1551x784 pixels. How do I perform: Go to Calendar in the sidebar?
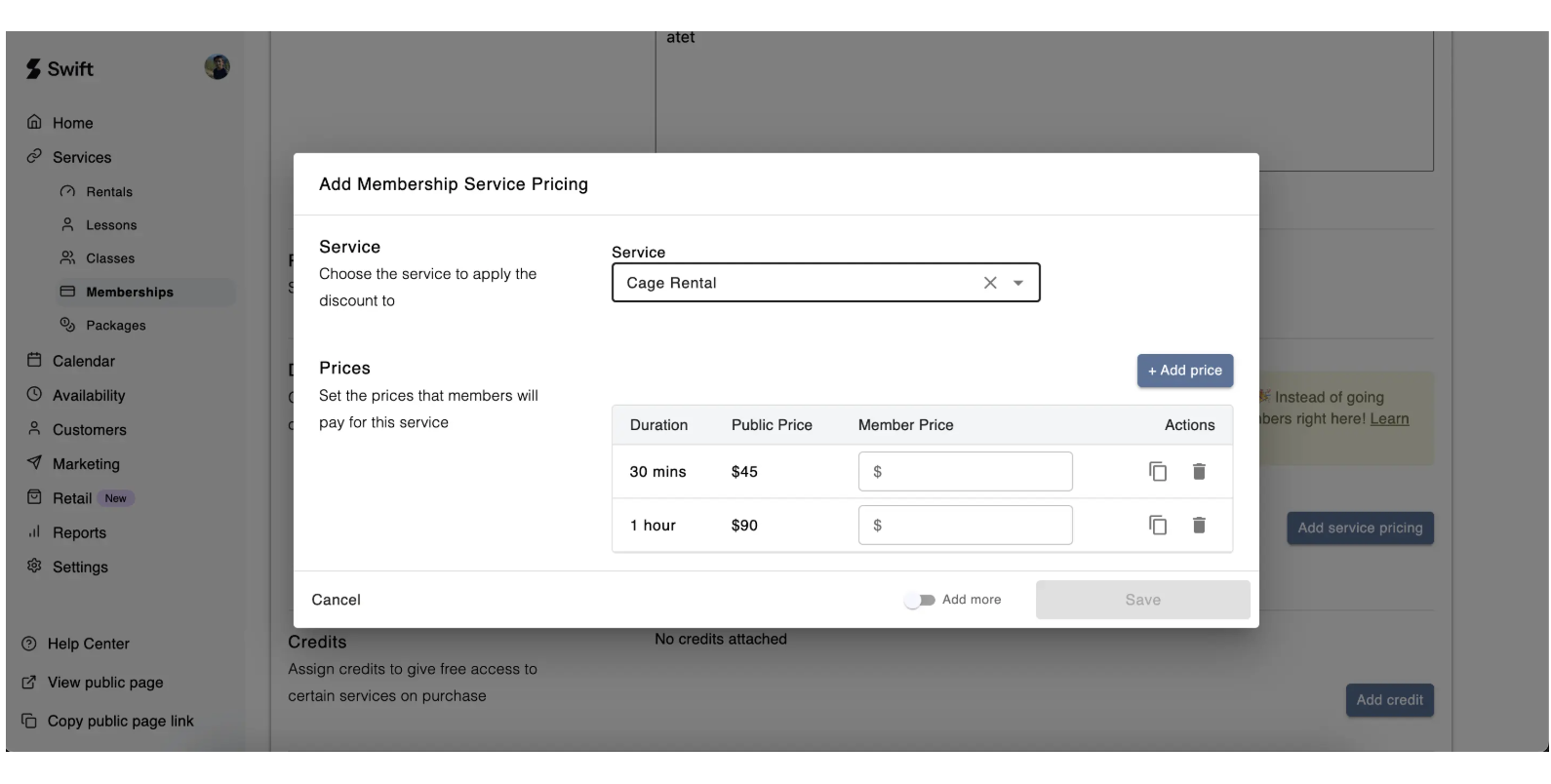tap(84, 361)
